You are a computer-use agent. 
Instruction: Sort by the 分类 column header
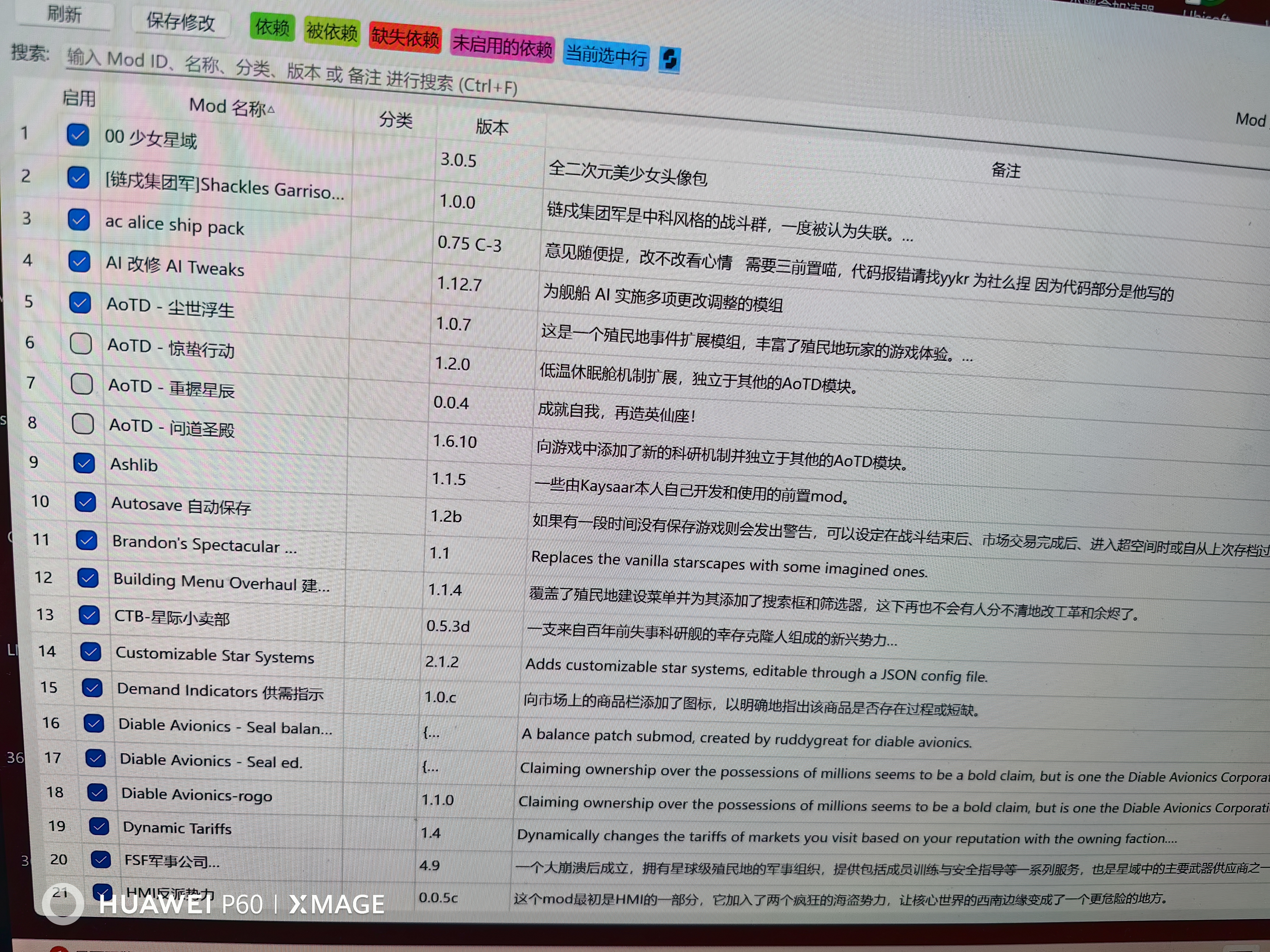(x=396, y=120)
